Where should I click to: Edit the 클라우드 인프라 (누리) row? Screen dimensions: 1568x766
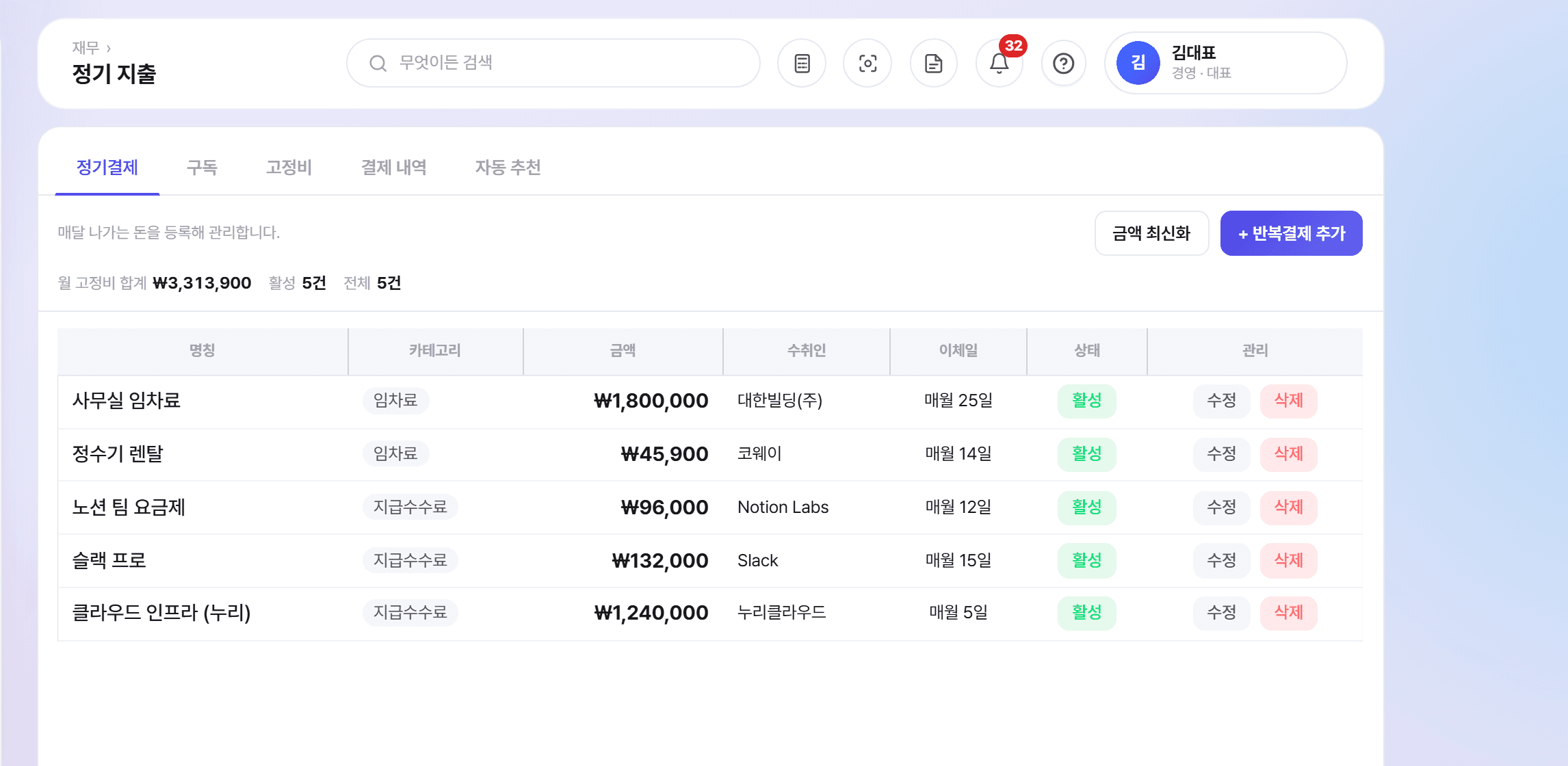(x=1222, y=613)
